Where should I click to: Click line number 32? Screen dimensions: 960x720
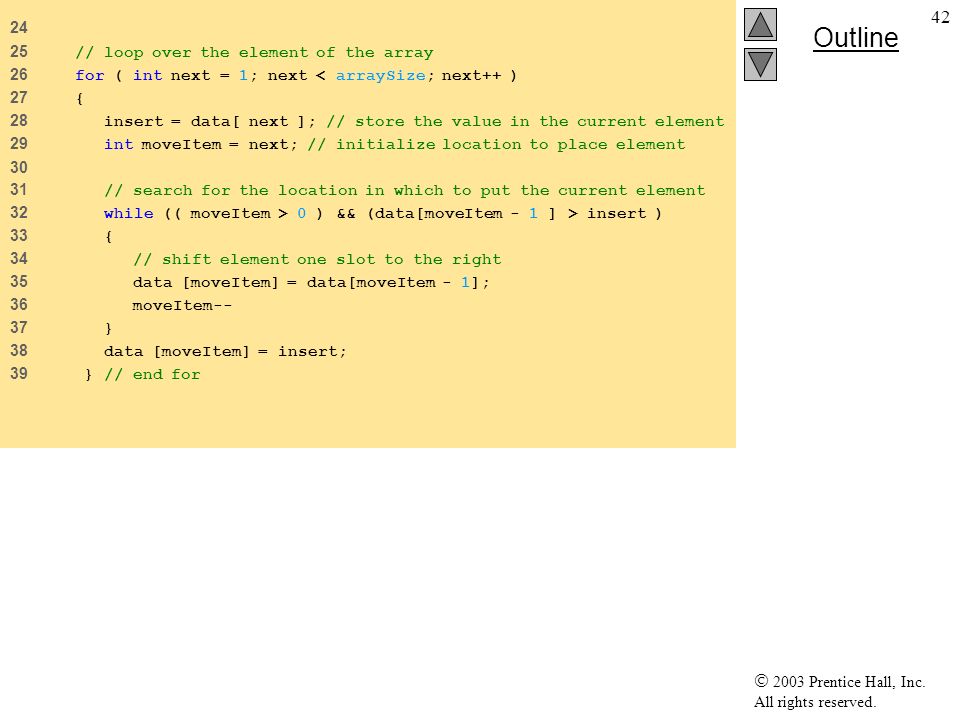pyautogui.click(x=19, y=213)
